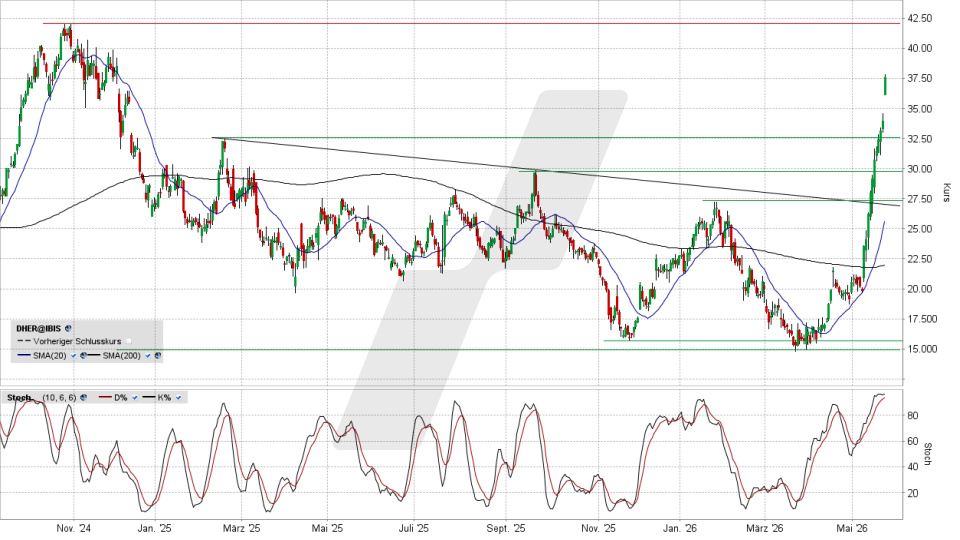Click the 22.50 price axis label

[920, 259]
